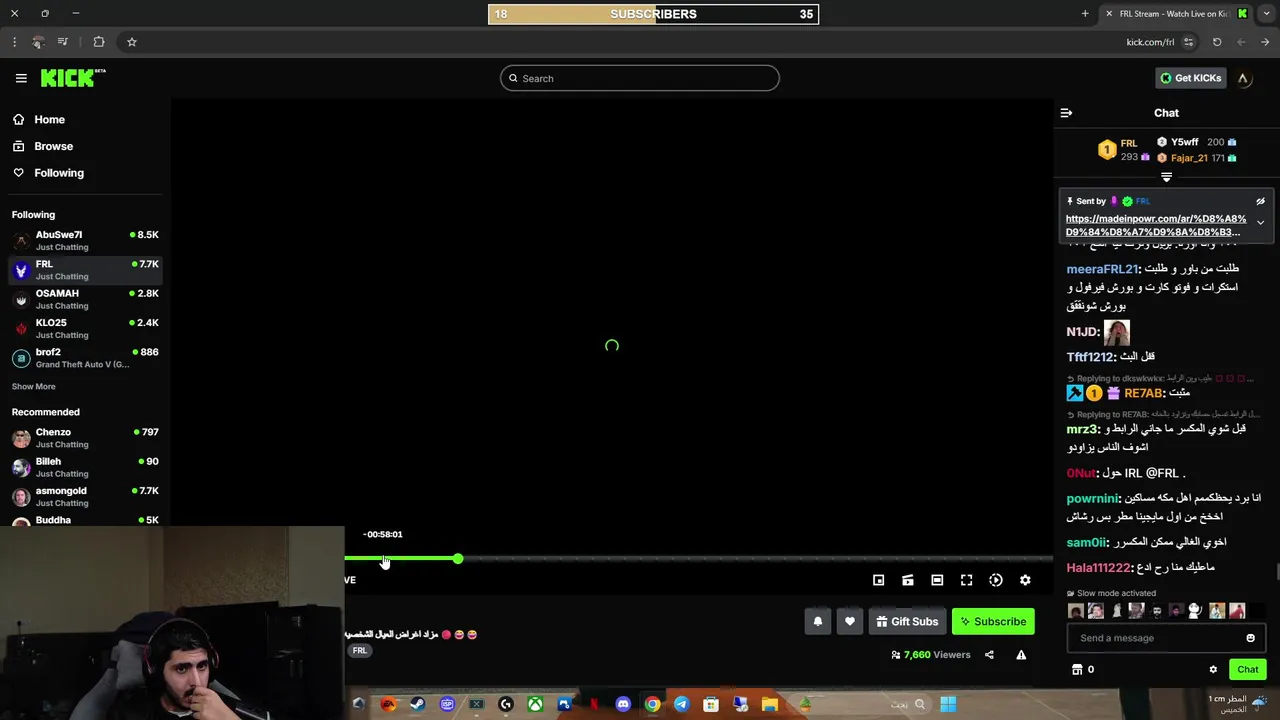Jump to live playback
Viewport: 1280px width, 720px height.
(996, 580)
